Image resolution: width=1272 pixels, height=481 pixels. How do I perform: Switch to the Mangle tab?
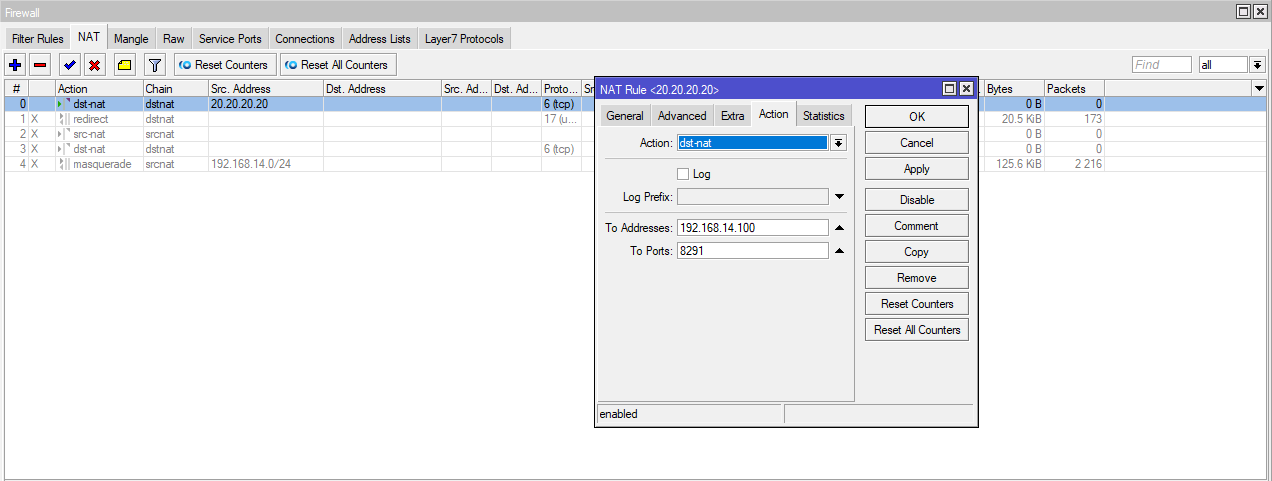point(131,39)
